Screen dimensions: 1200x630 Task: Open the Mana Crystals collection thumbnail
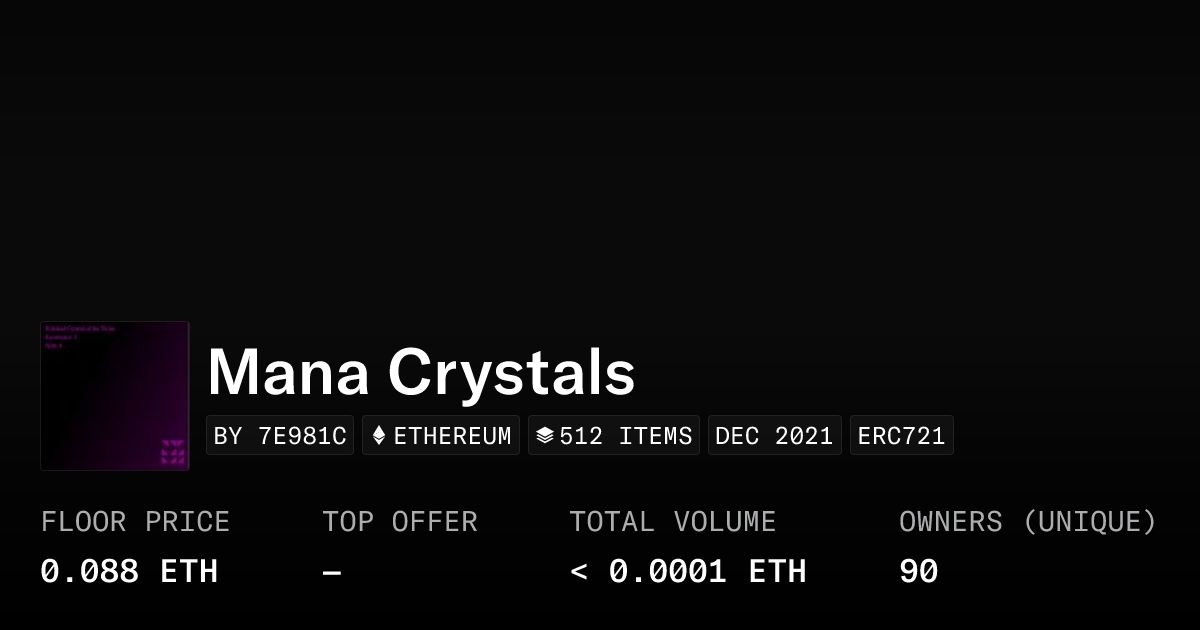pyautogui.click(x=115, y=396)
